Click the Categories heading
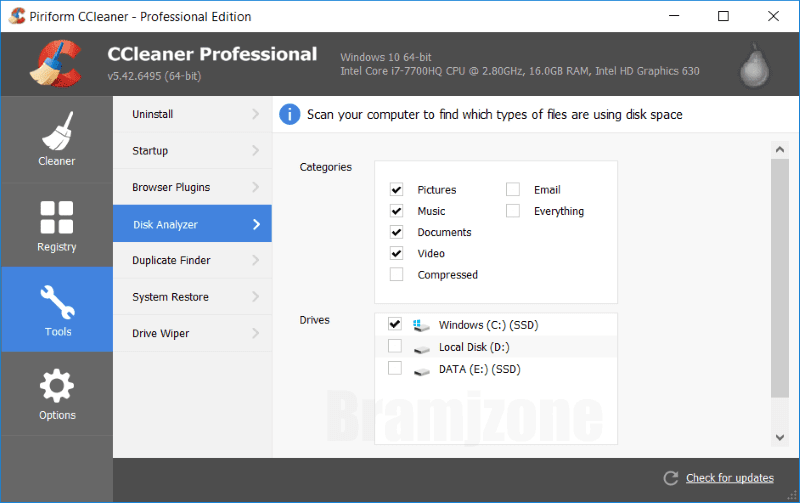 (326, 167)
